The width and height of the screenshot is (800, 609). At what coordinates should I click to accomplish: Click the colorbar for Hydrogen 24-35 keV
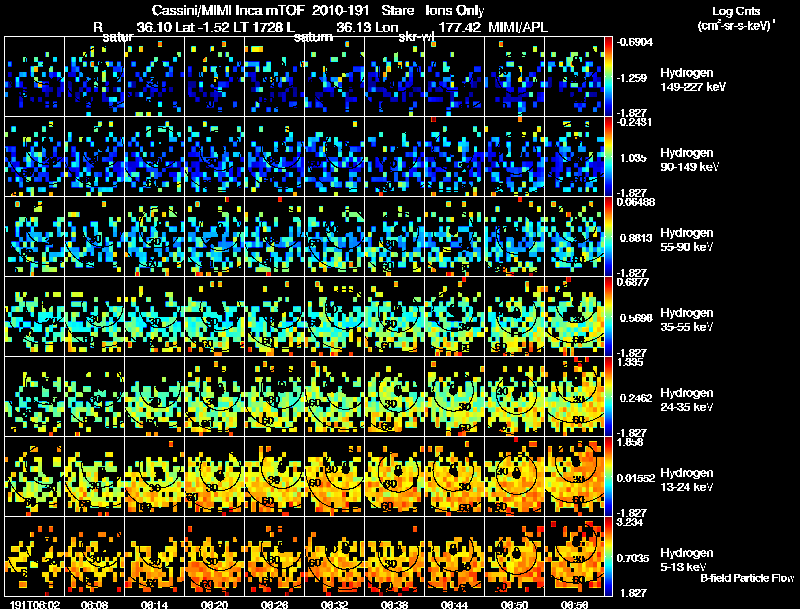tap(608, 396)
